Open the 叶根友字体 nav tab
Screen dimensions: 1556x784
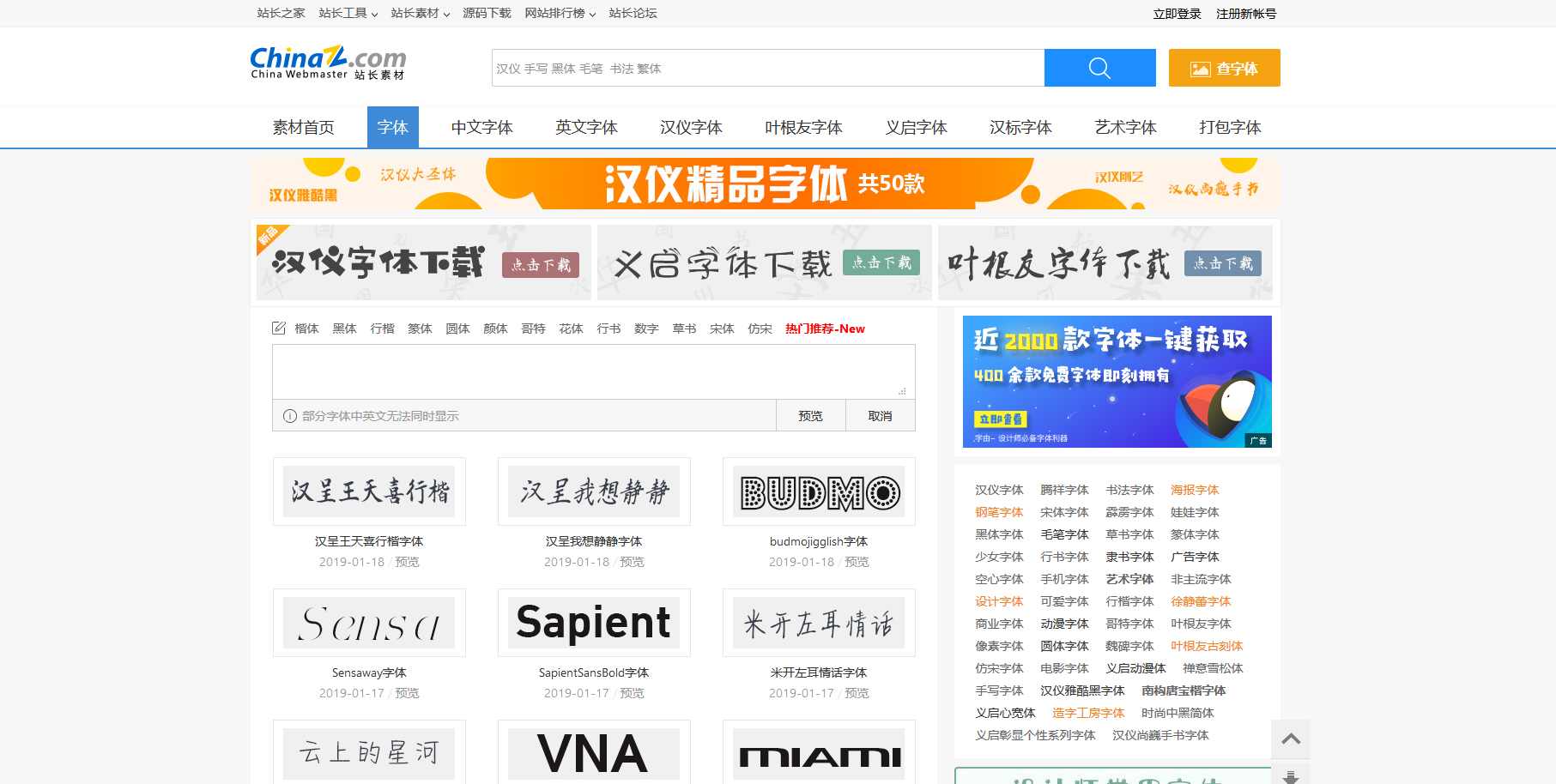tap(804, 128)
